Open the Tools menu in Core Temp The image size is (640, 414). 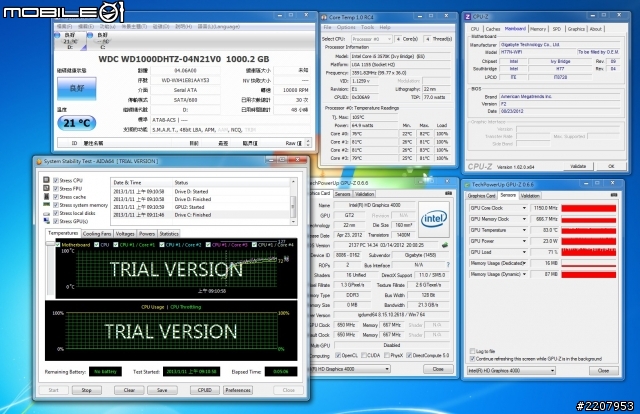367,27
